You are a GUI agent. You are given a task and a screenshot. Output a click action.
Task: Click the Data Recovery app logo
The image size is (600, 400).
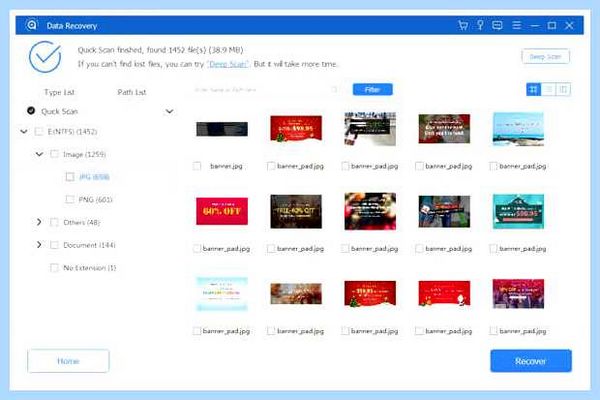pos(32,25)
